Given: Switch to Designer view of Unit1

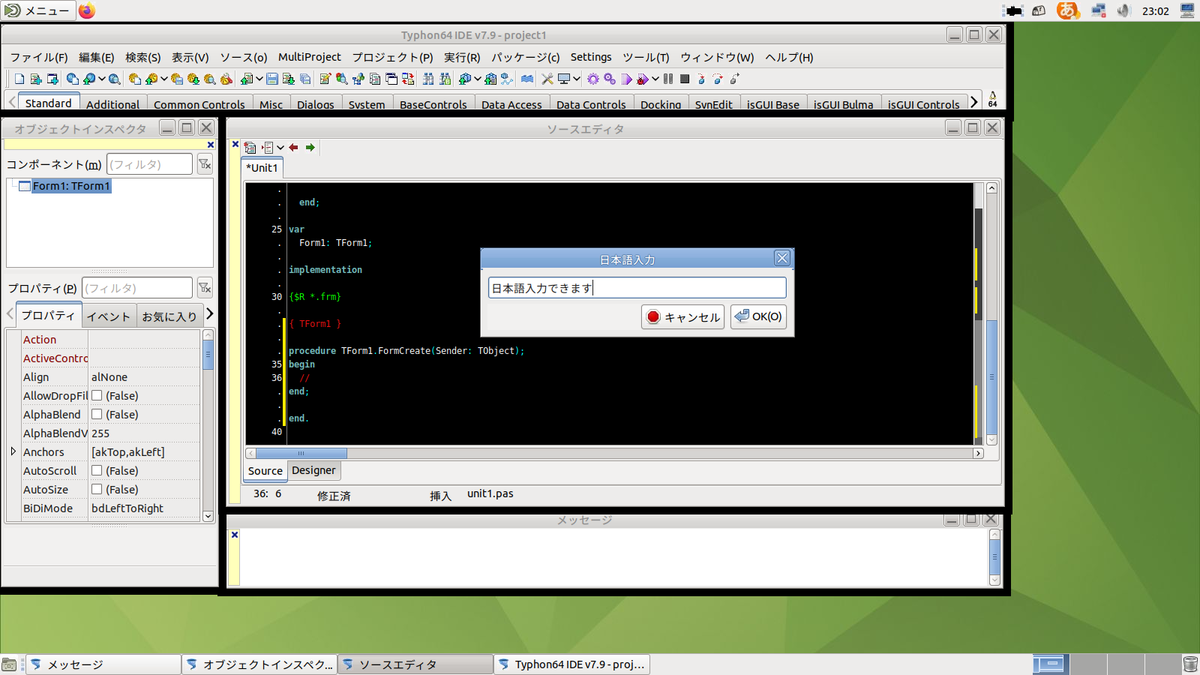Looking at the screenshot, I should [x=314, y=470].
